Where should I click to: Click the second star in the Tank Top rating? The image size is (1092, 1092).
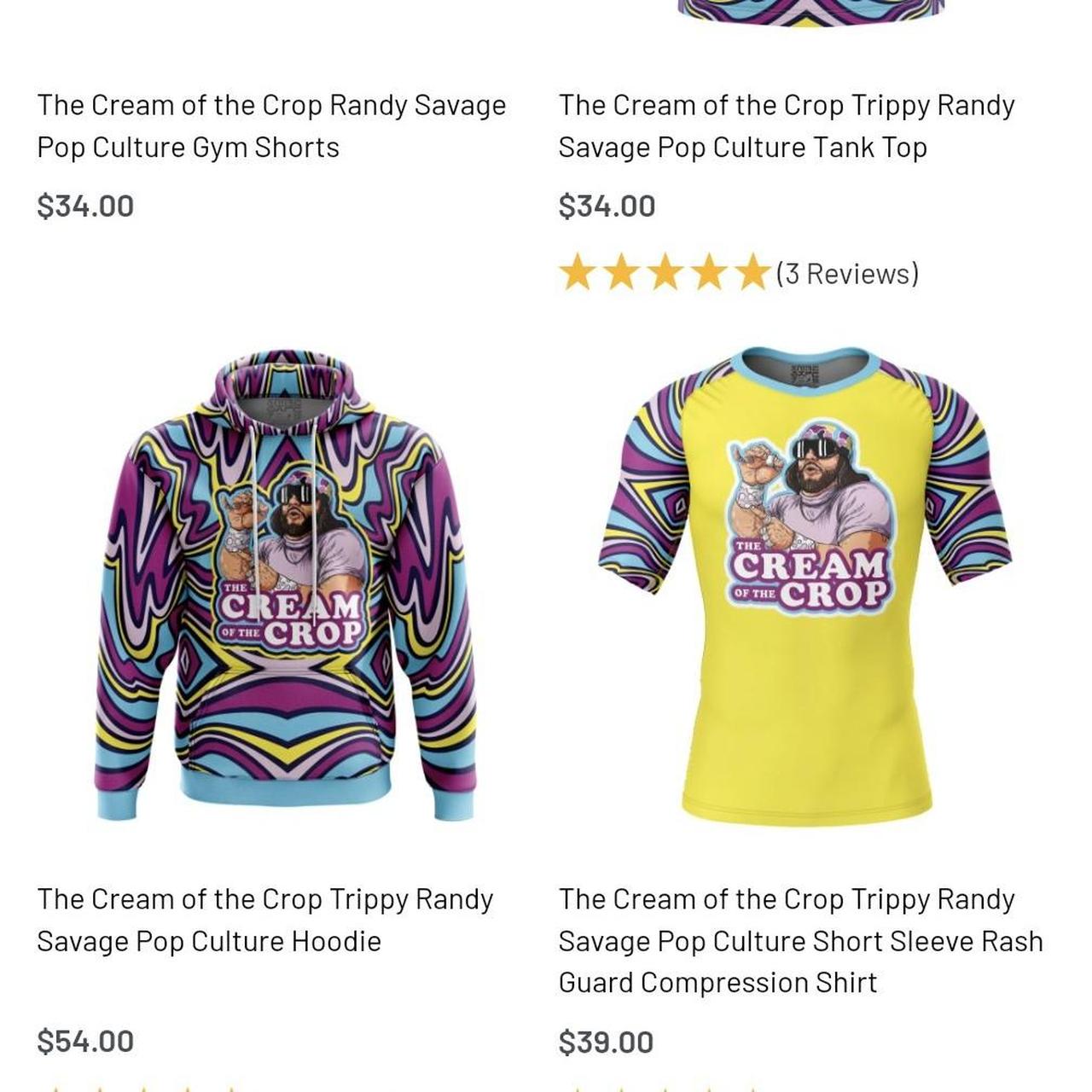[622, 273]
